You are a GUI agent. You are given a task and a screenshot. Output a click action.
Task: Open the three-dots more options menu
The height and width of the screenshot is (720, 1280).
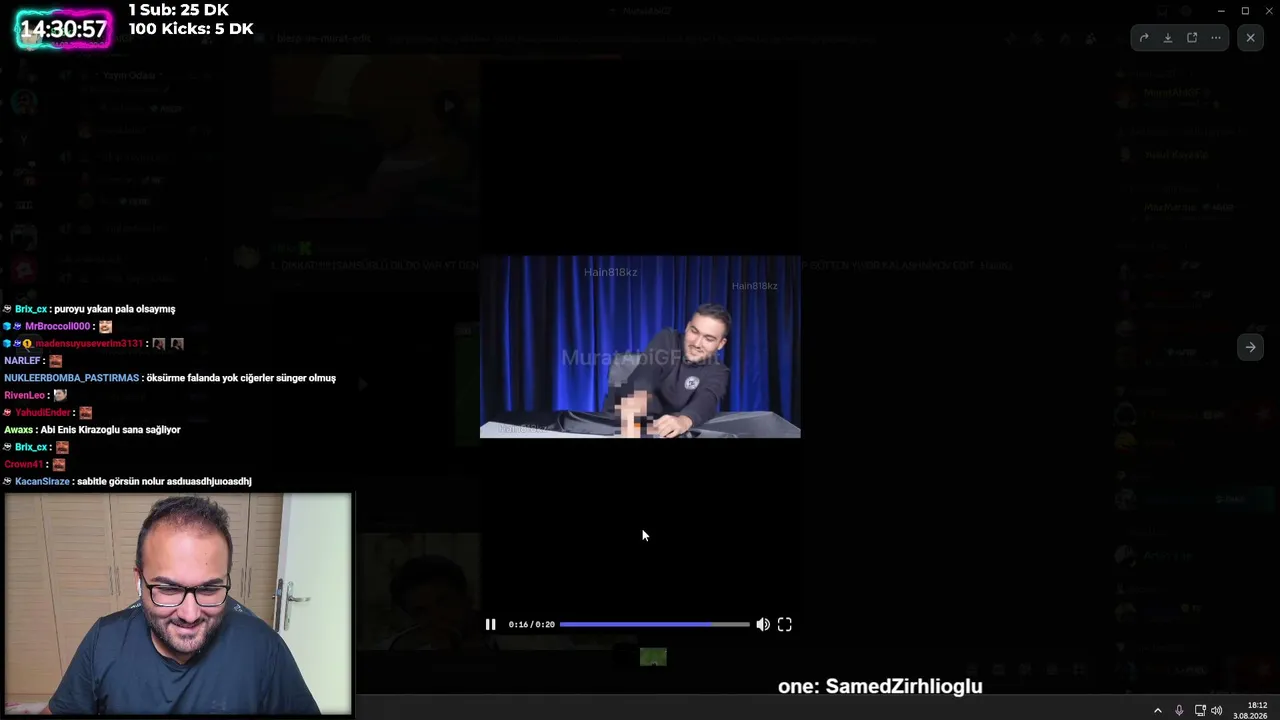point(1216,38)
